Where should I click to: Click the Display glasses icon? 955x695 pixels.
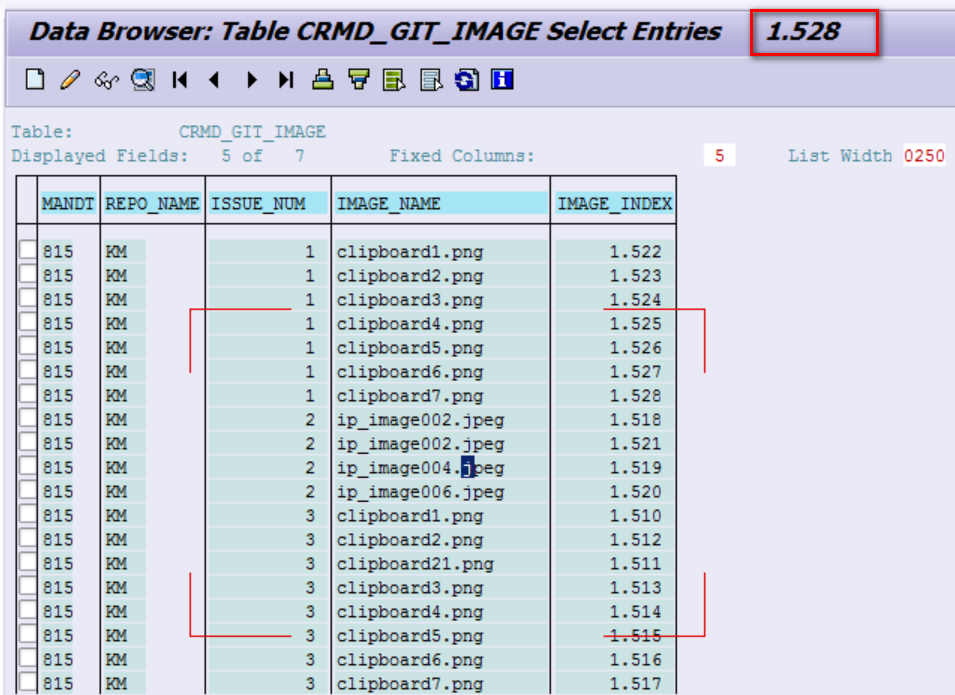coord(106,80)
